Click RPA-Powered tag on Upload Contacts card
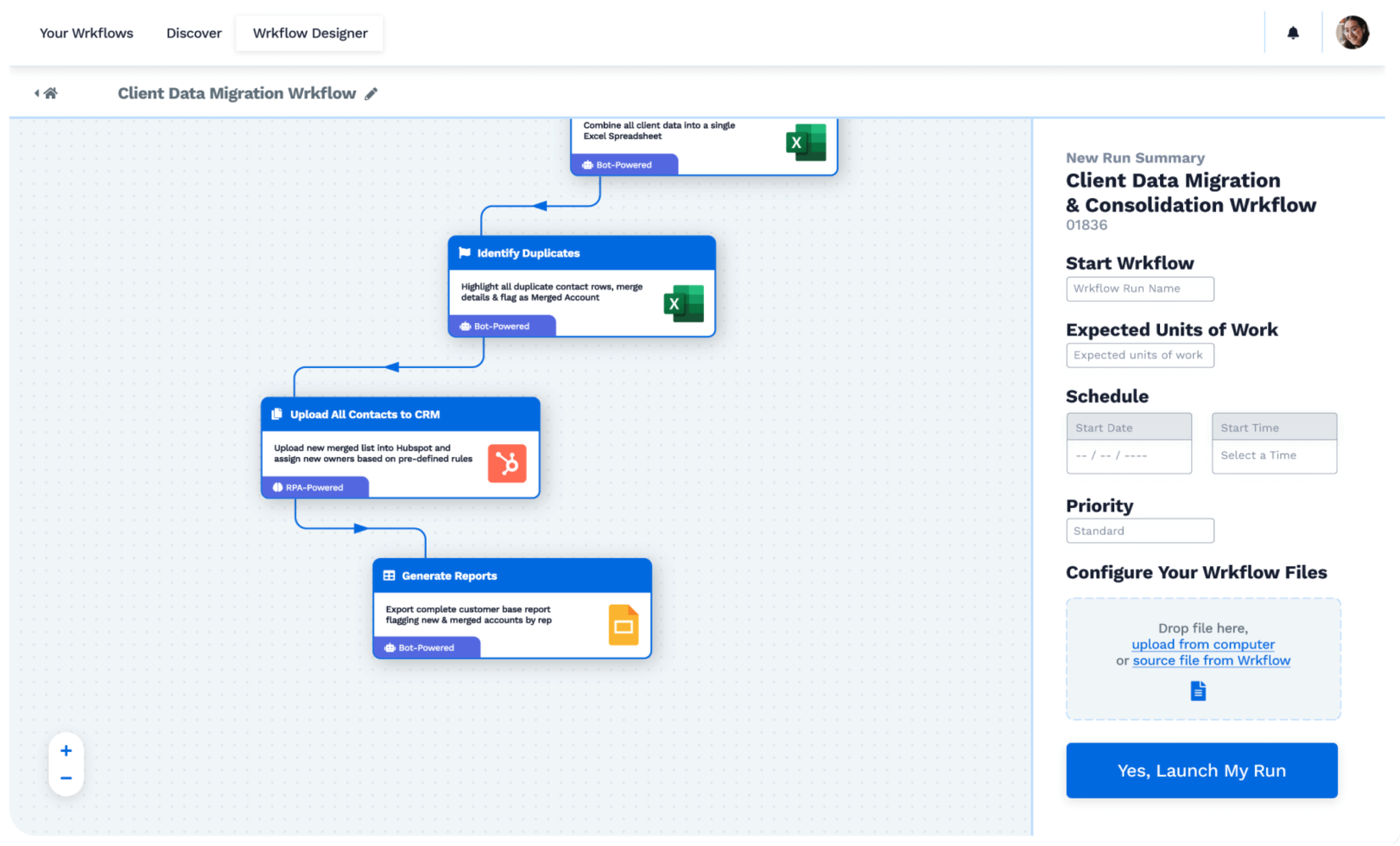 [x=314, y=487]
